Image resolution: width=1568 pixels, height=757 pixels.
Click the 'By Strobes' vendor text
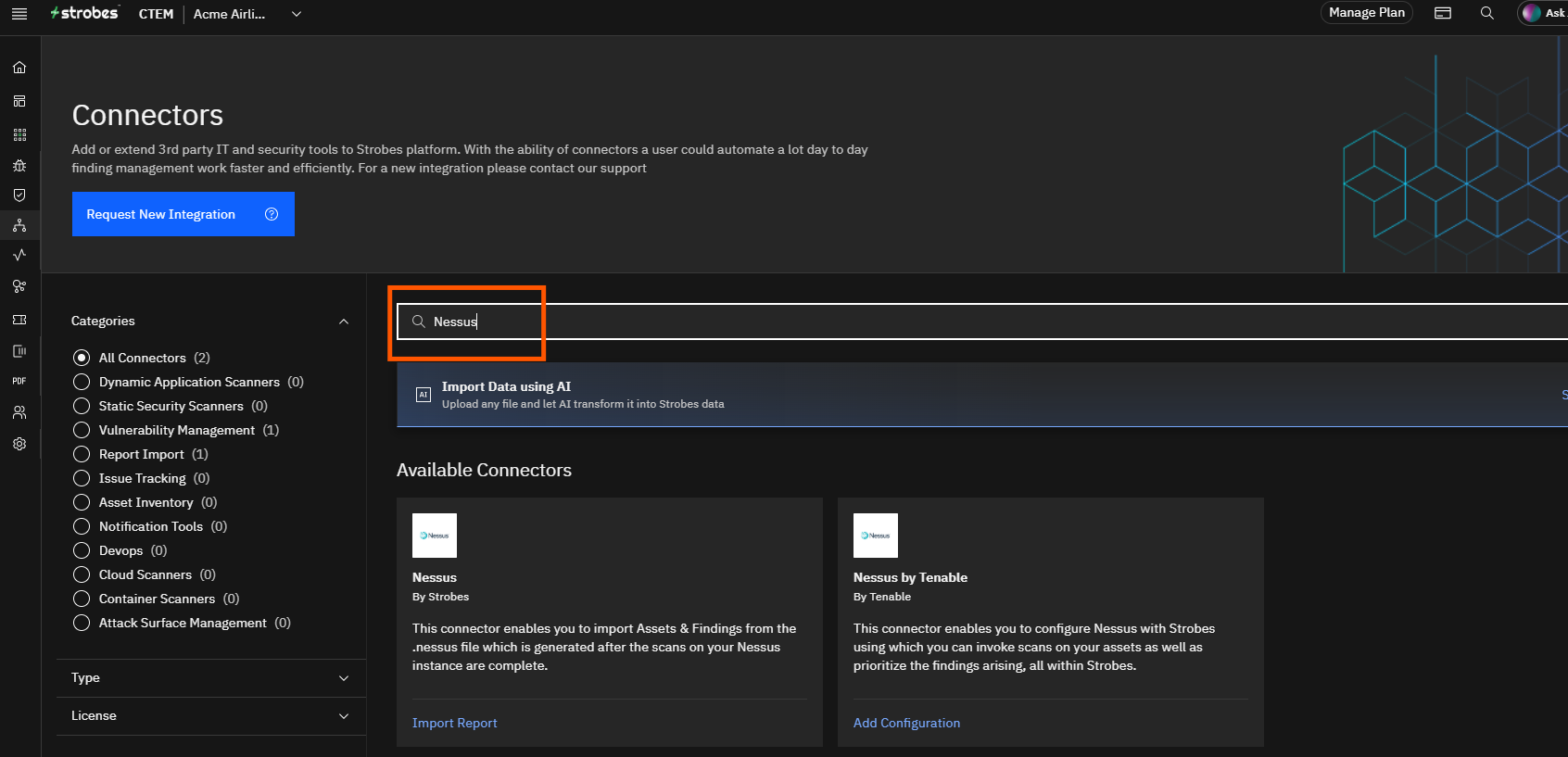tap(440, 597)
